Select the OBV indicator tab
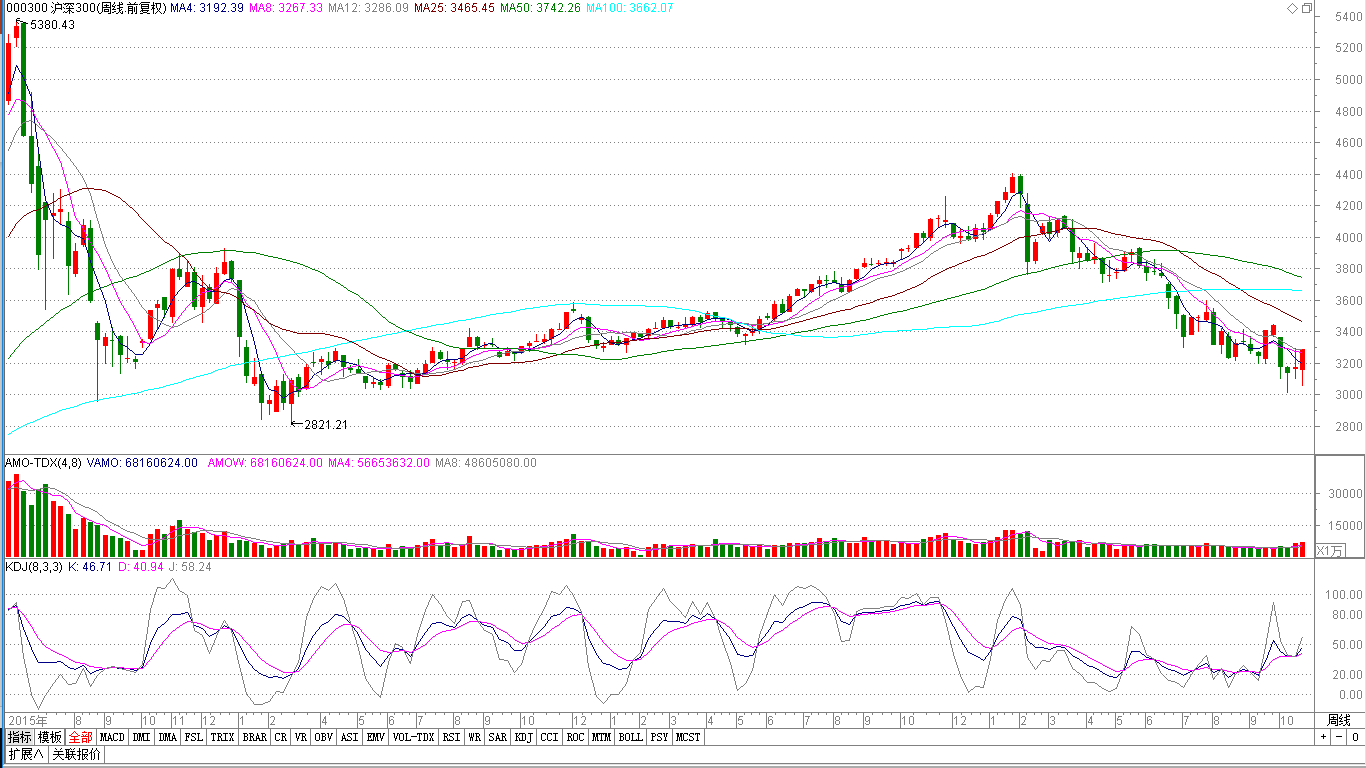The width and height of the screenshot is (1366, 768). point(323,737)
